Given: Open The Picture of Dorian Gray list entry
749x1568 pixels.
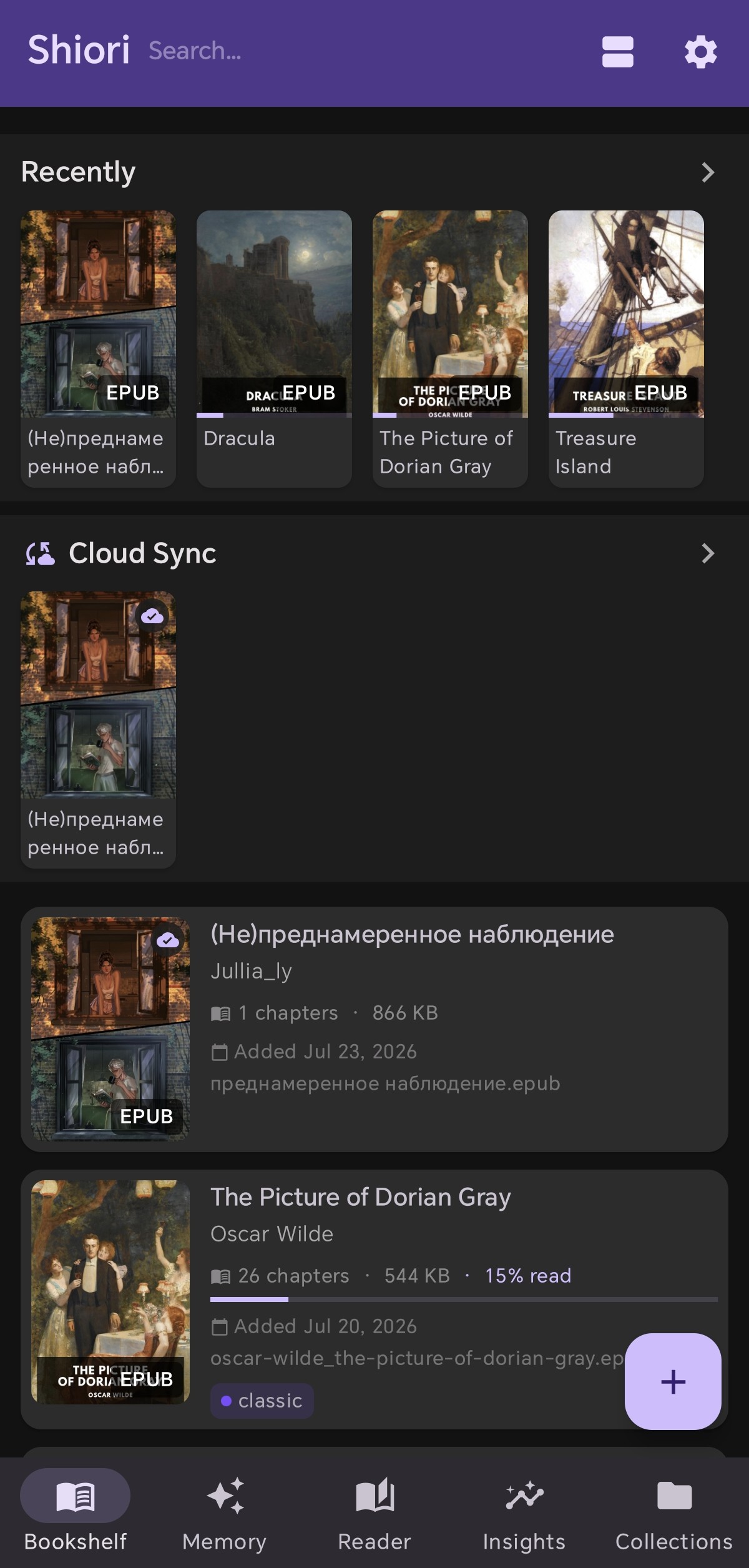Looking at the screenshot, I should pos(374,1299).
